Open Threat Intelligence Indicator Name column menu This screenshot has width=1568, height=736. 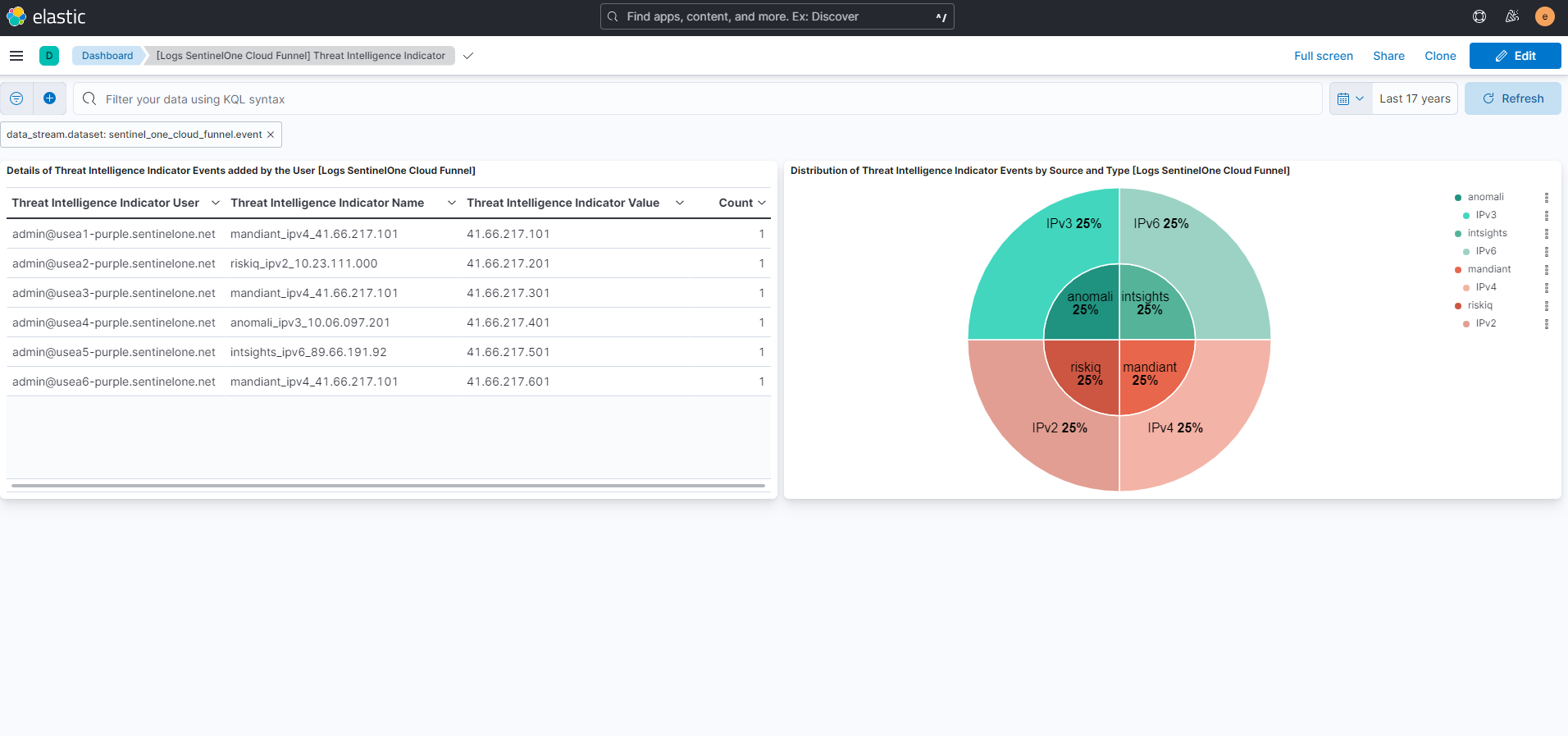[x=452, y=203]
